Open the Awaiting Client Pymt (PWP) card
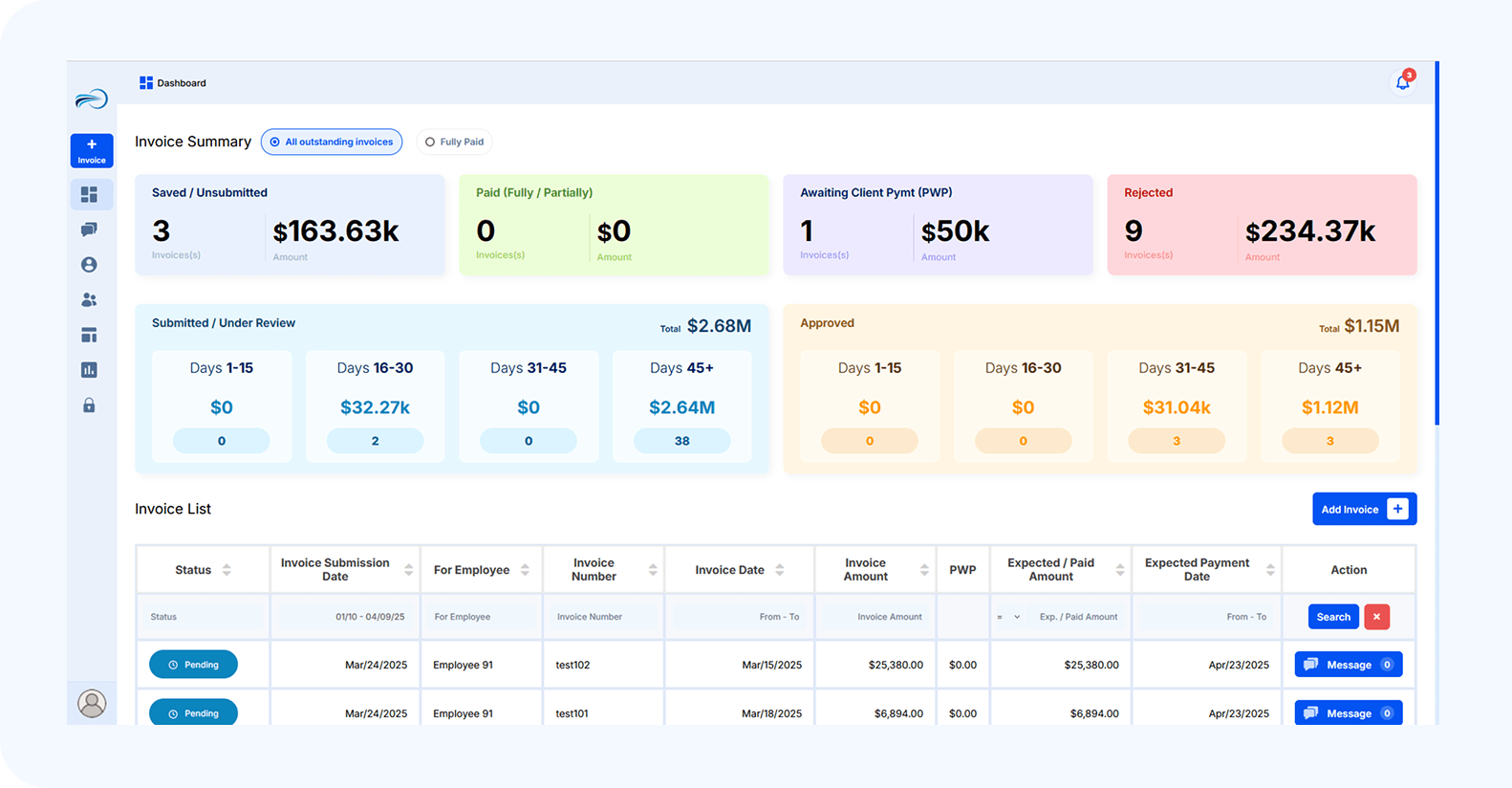The image size is (1512, 788). tap(938, 225)
